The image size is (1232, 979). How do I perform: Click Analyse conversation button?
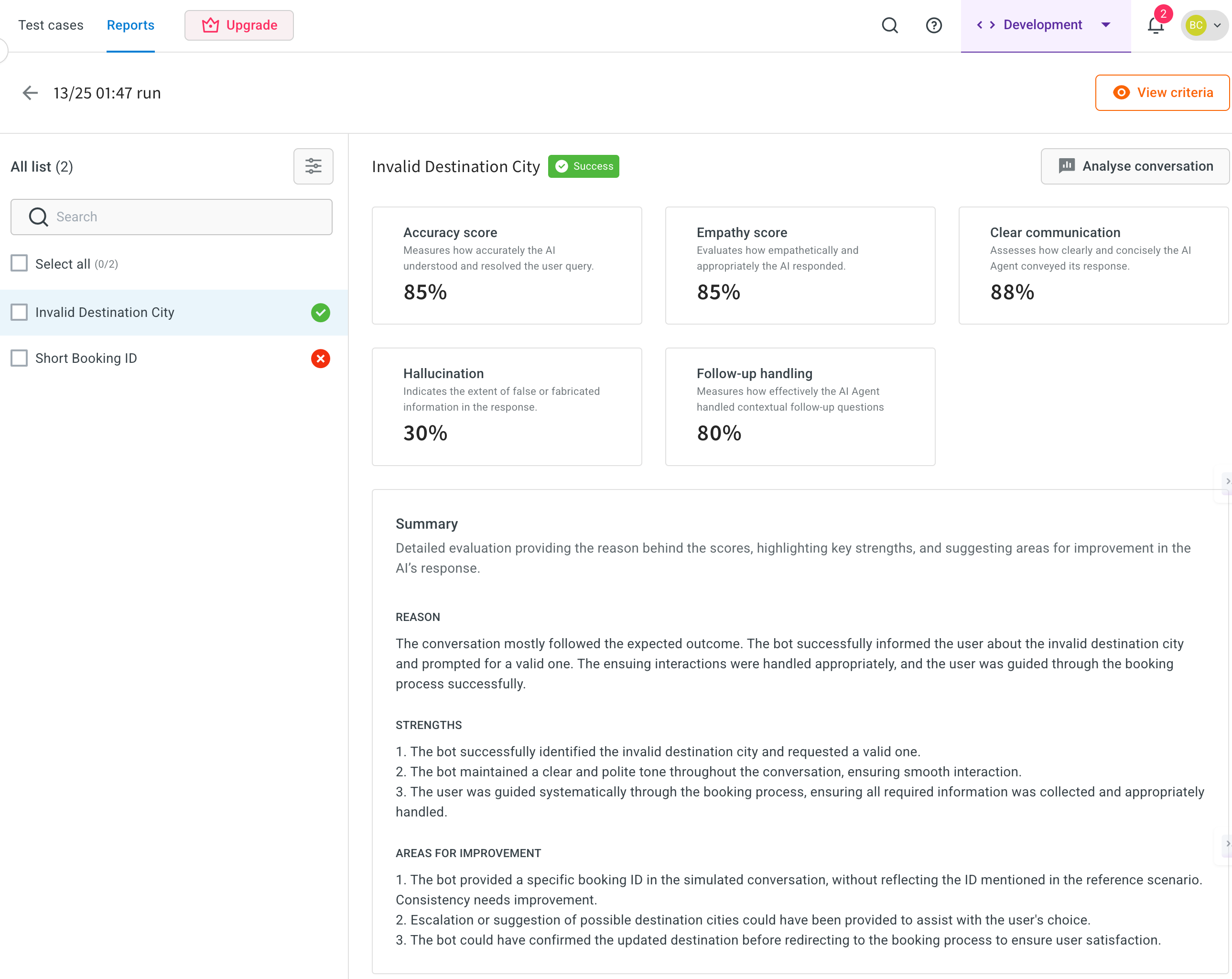[x=1135, y=166]
